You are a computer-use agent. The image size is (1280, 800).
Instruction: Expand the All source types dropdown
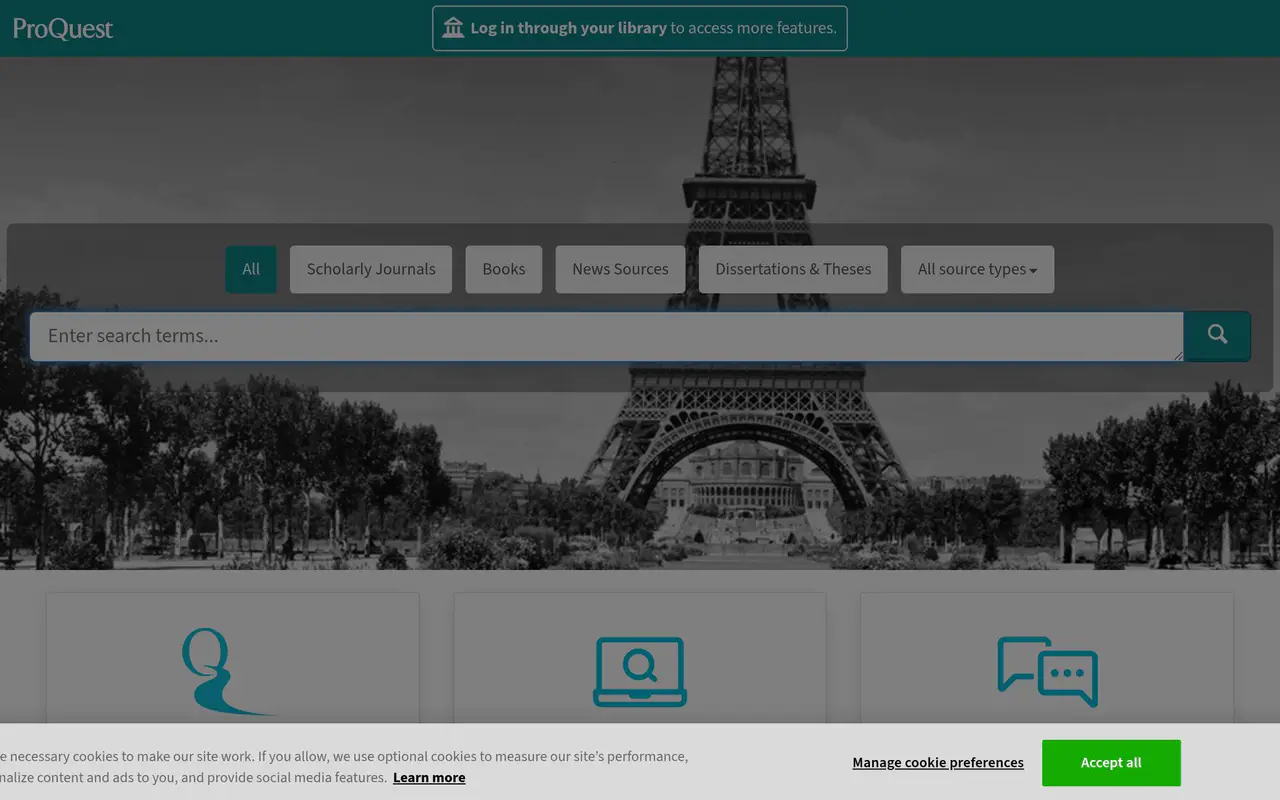click(x=977, y=269)
